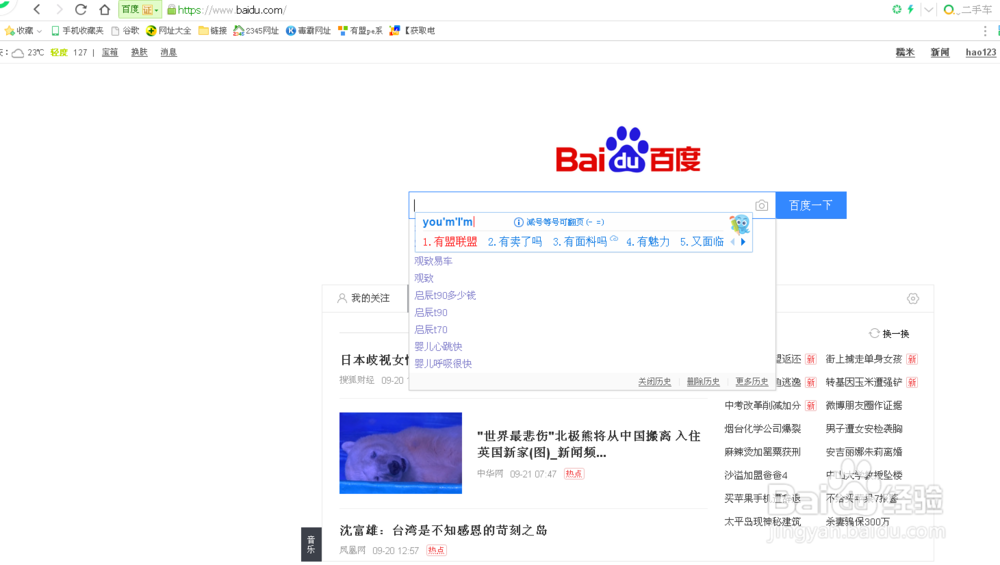Open 手机收藏夹 bookmark
This screenshot has height=565, width=1000.
point(77,31)
